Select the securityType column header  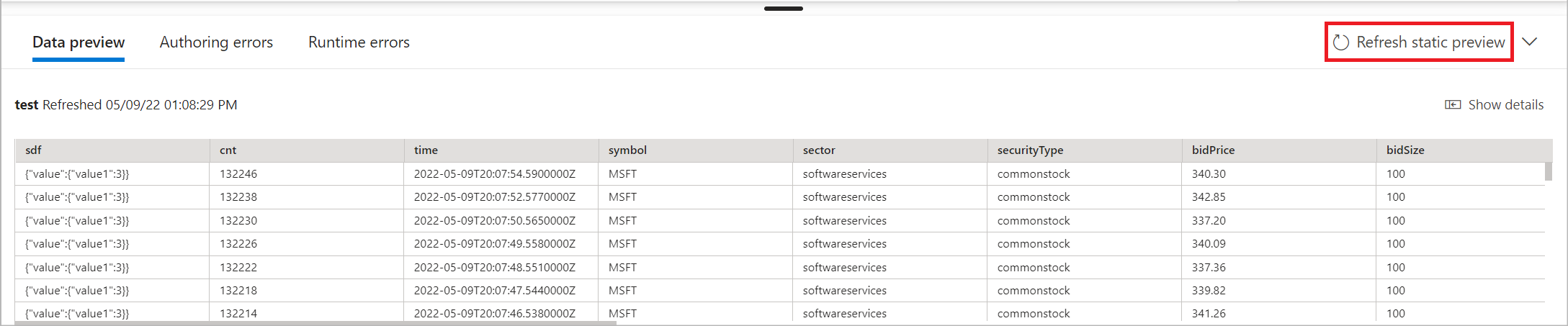(1085, 150)
